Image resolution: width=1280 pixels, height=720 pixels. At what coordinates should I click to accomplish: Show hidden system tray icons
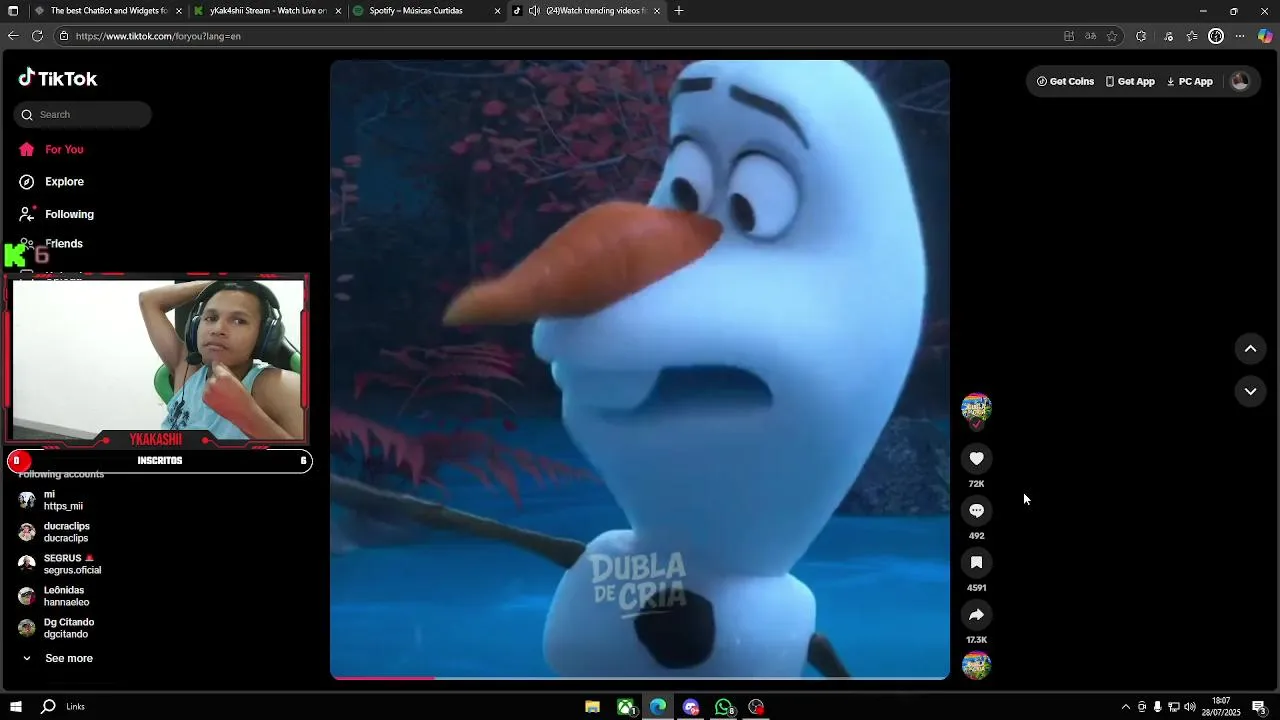(x=1125, y=707)
